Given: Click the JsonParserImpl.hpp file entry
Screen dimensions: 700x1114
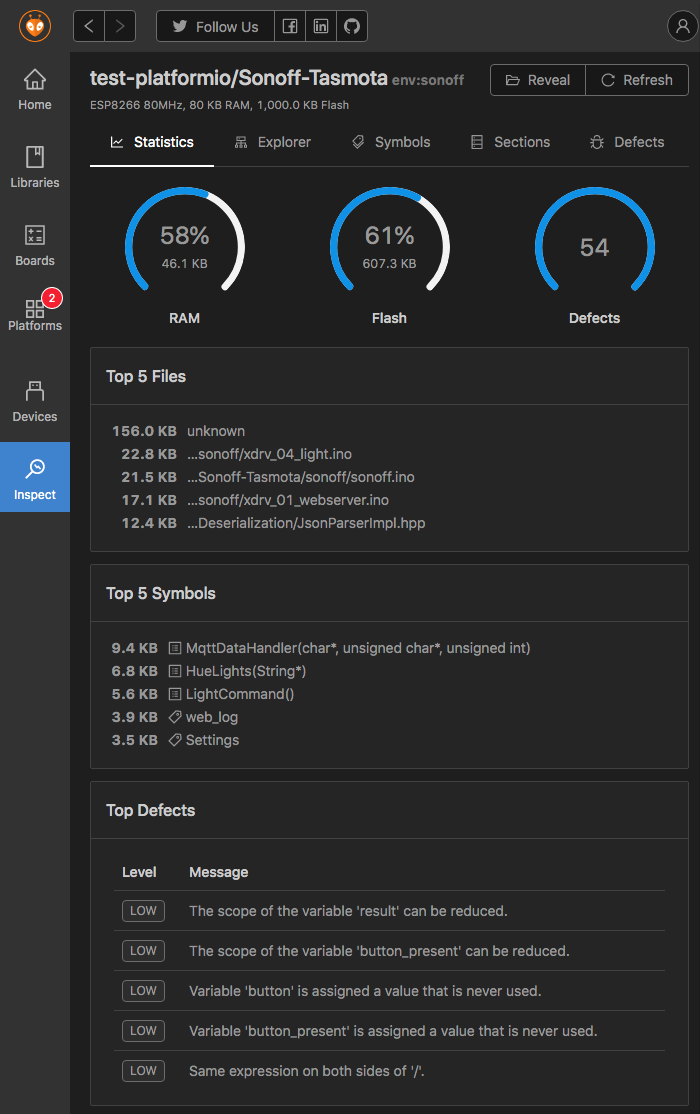Looking at the screenshot, I should tap(306, 523).
